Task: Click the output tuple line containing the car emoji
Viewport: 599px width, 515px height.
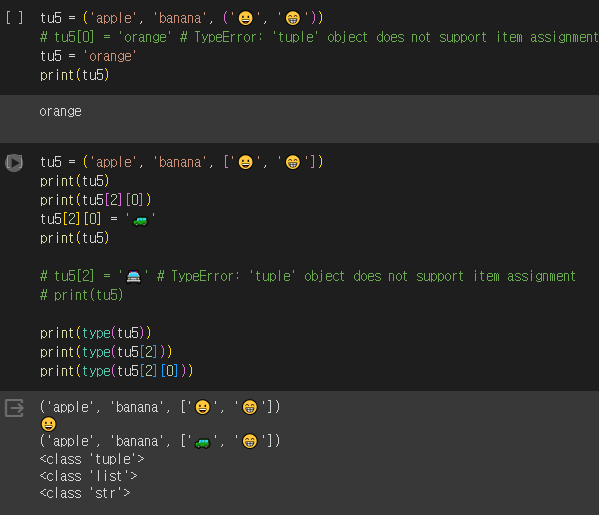Action: (160, 441)
